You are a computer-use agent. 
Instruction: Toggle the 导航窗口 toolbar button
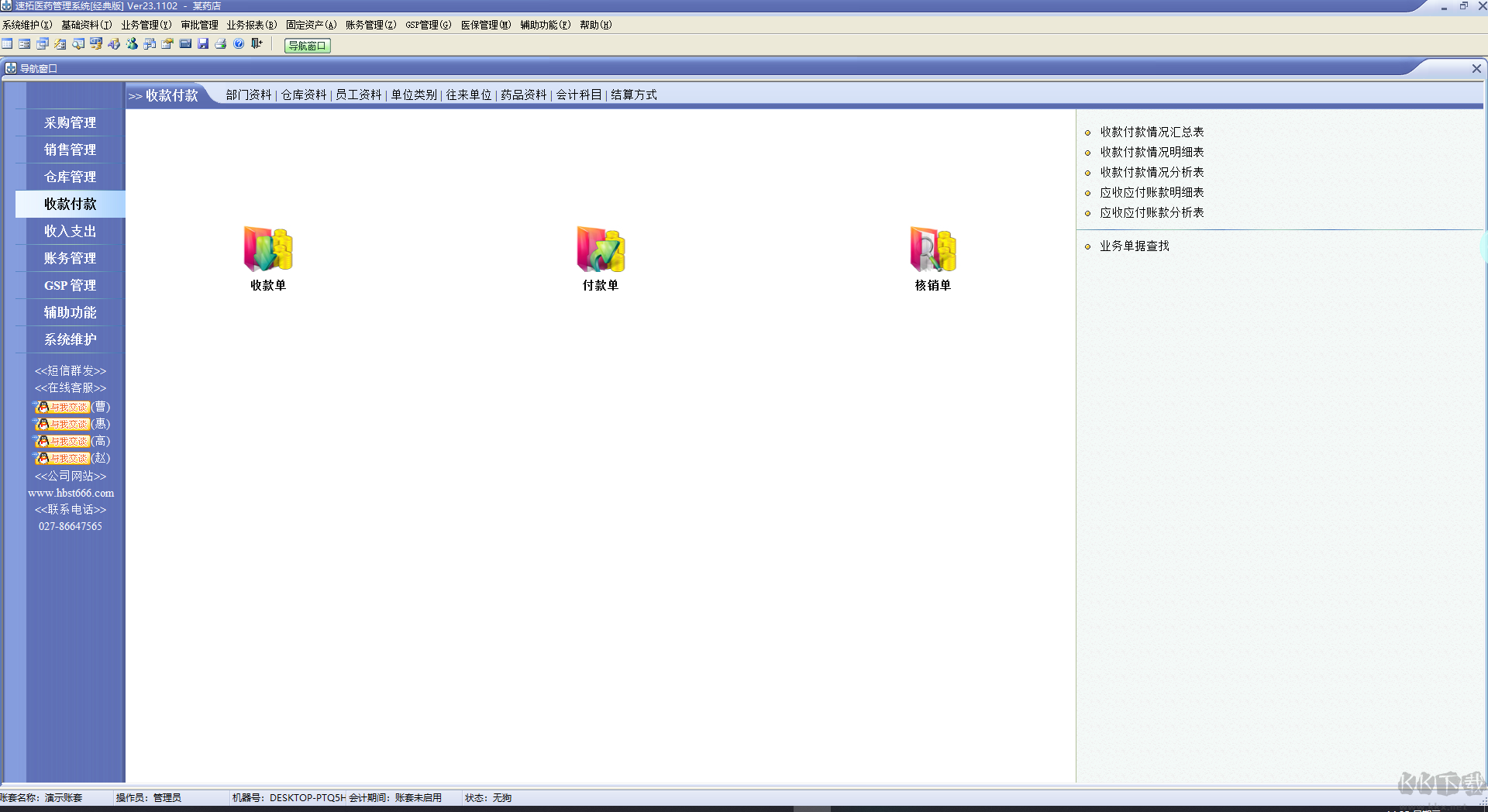(307, 46)
